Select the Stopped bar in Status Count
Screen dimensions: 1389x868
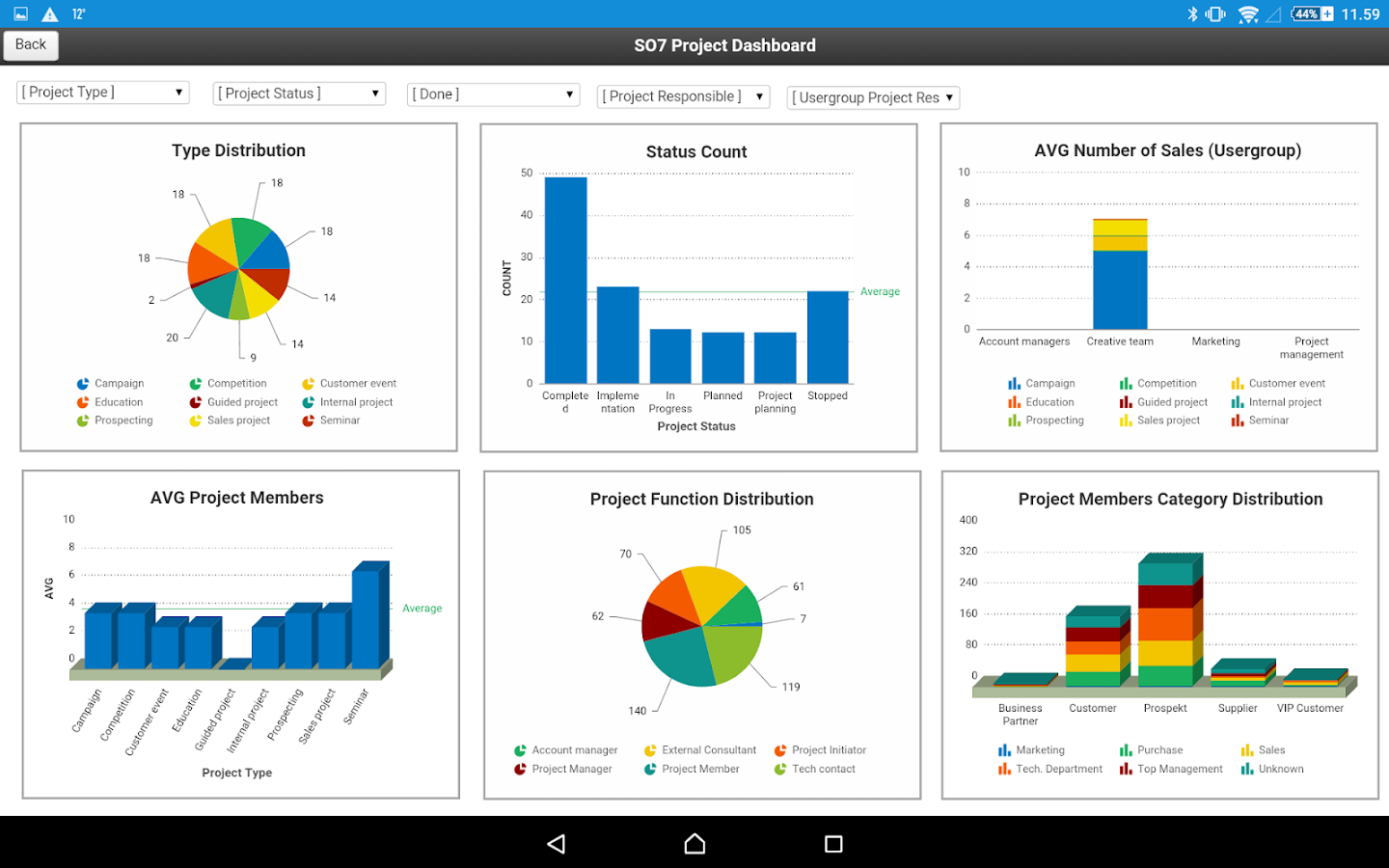click(x=828, y=338)
